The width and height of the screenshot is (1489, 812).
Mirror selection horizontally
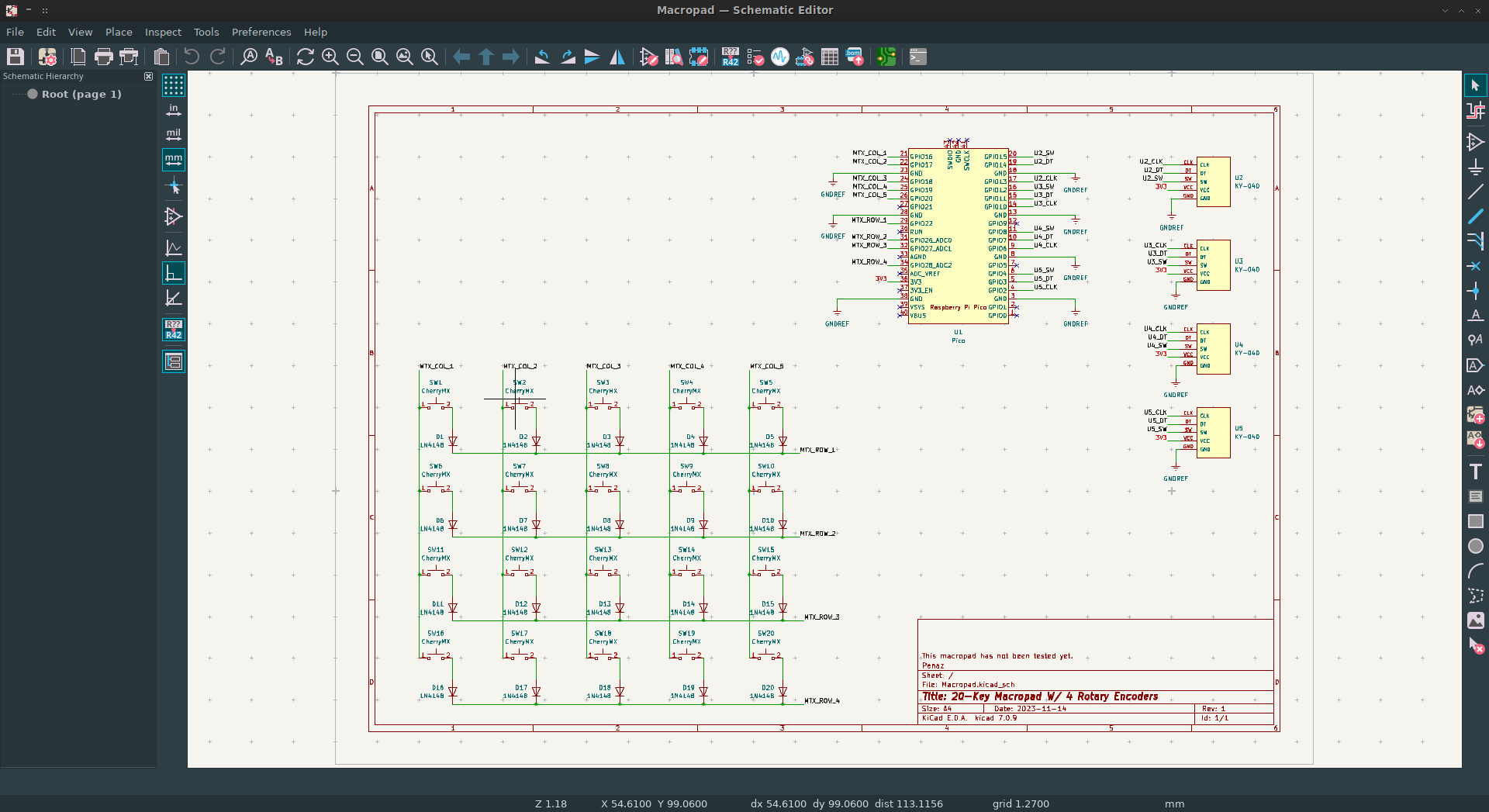[617, 57]
